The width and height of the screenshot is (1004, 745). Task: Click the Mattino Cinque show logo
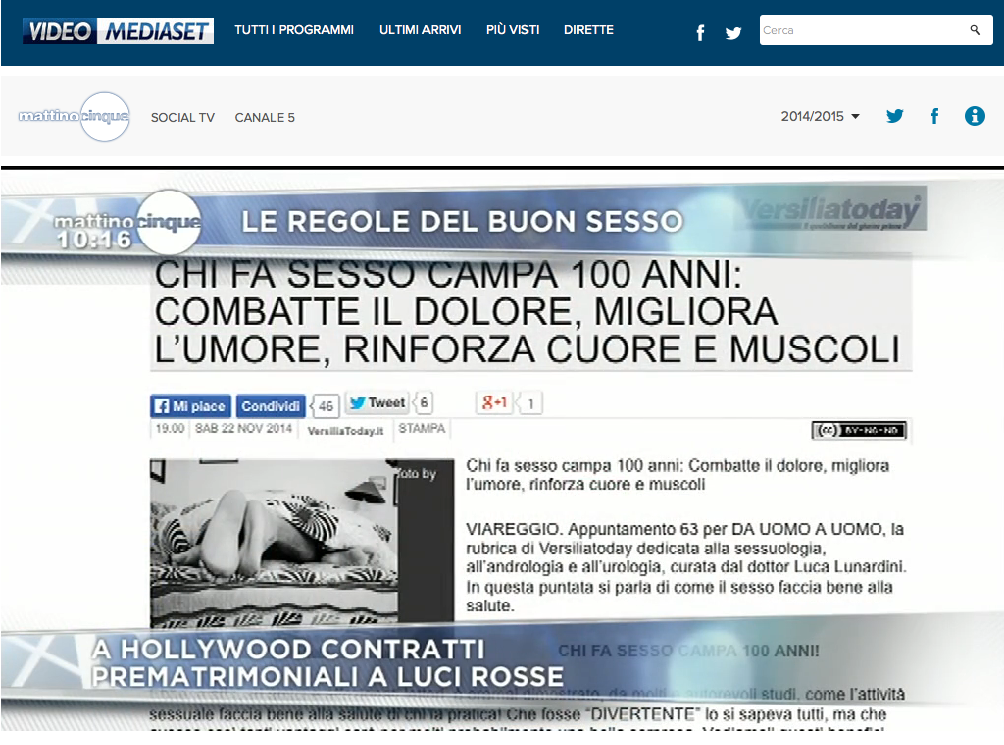(74, 116)
